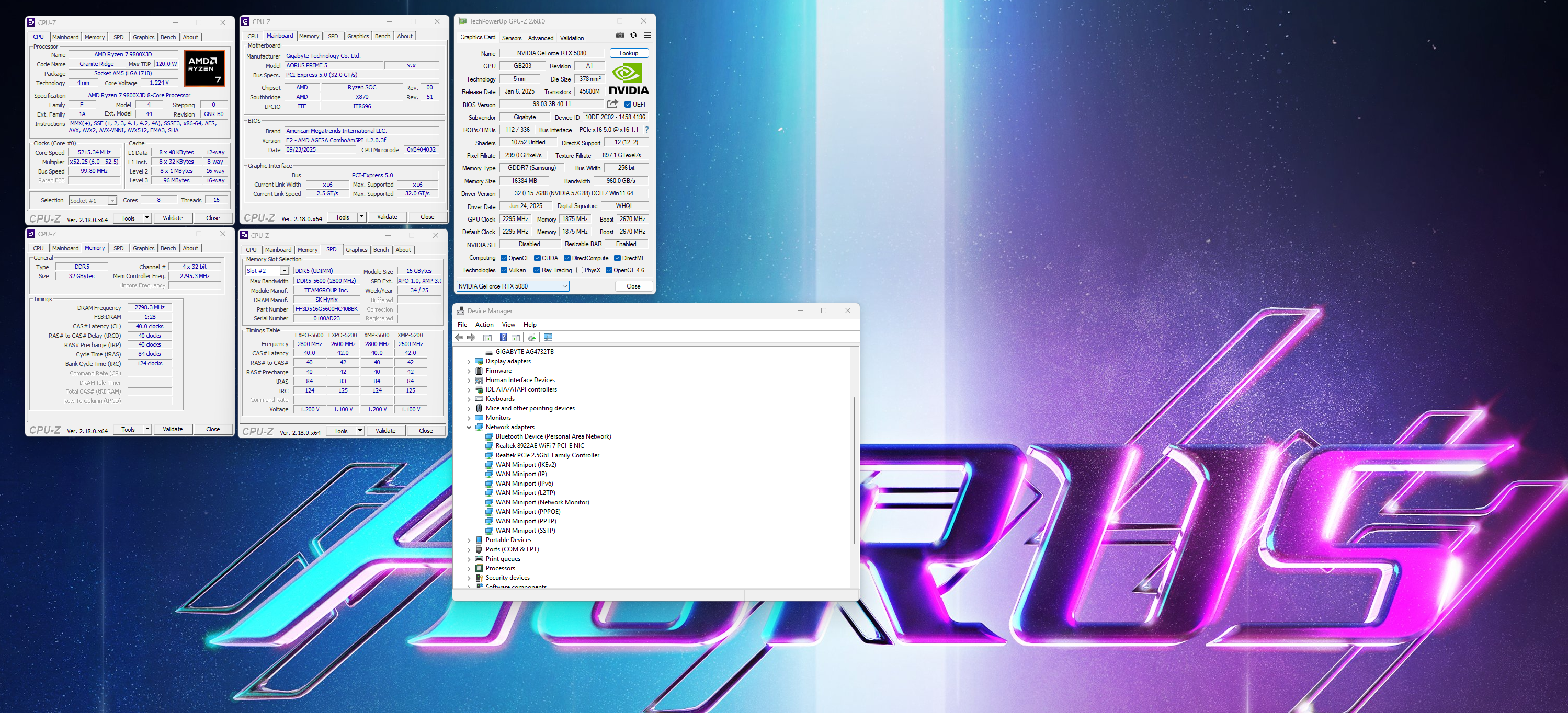Open the Action menu in Device Manager
The image size is (1568, 713).
484,325
